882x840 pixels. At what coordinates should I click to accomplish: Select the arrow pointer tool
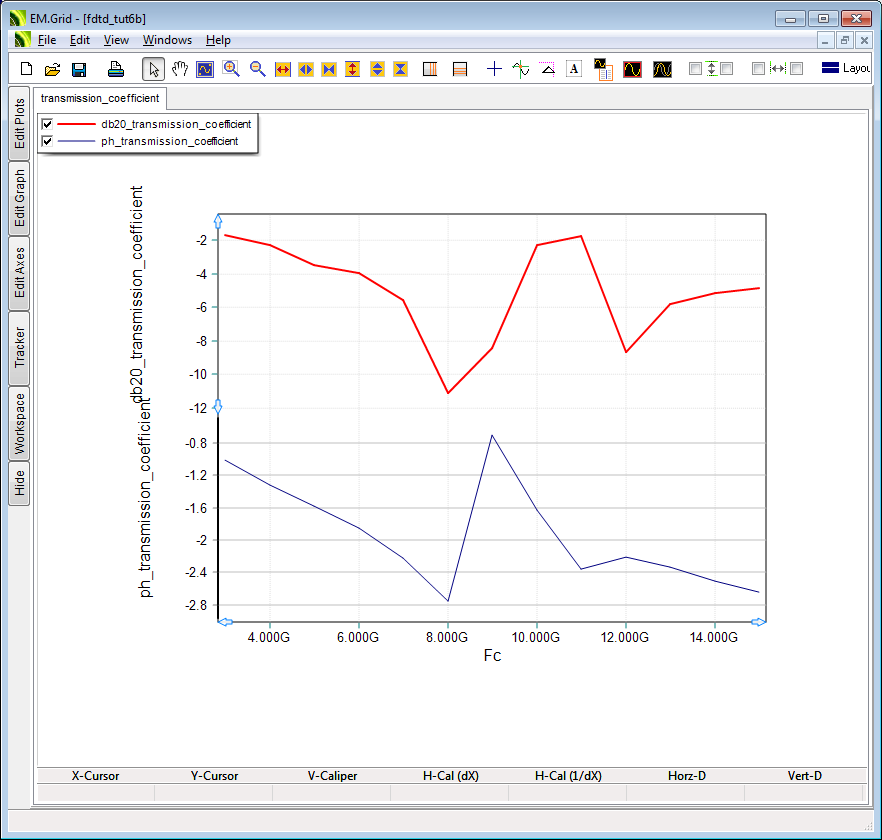click(153, 69)
